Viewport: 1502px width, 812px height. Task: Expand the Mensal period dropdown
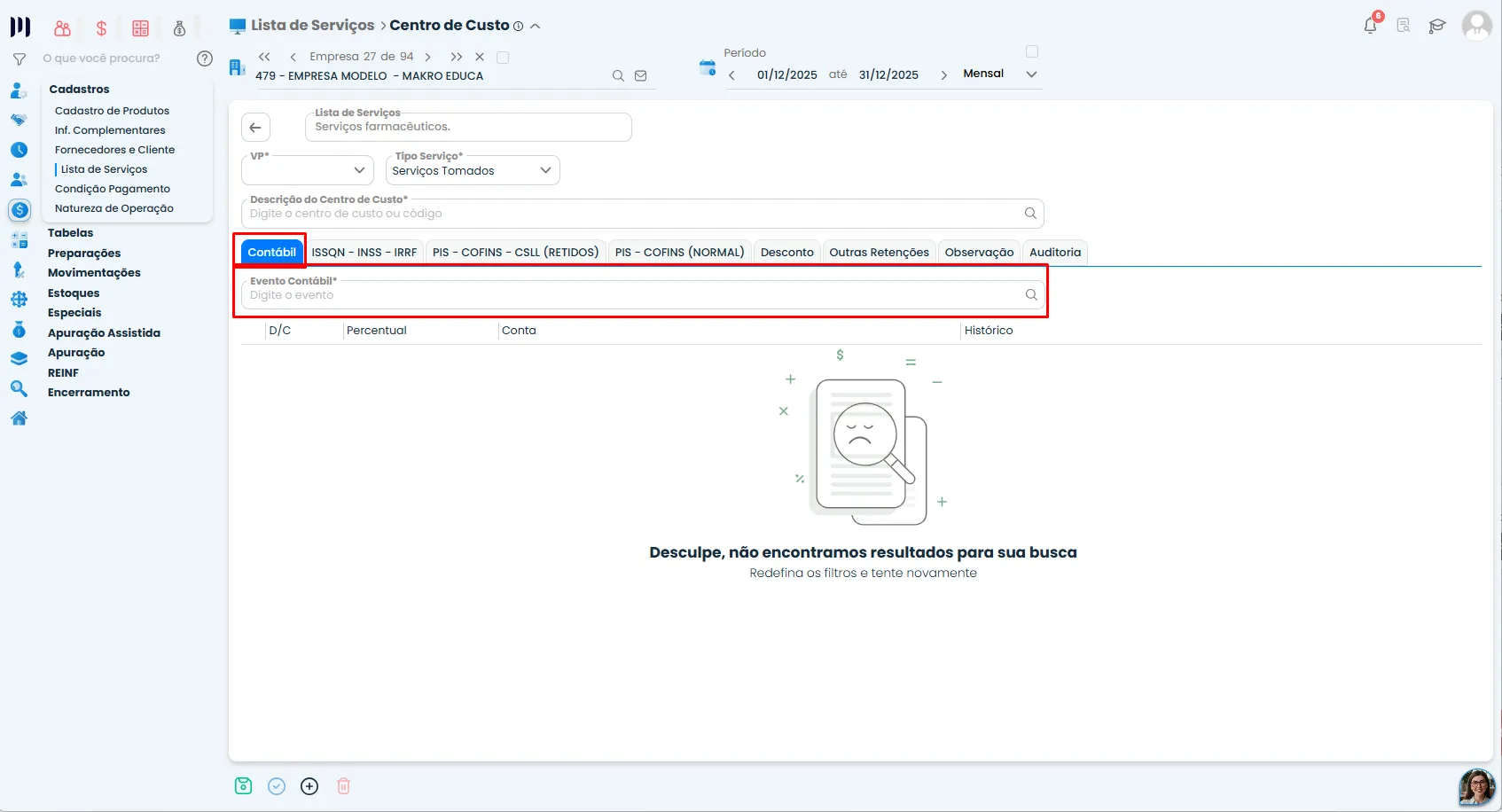(1031, 74)
